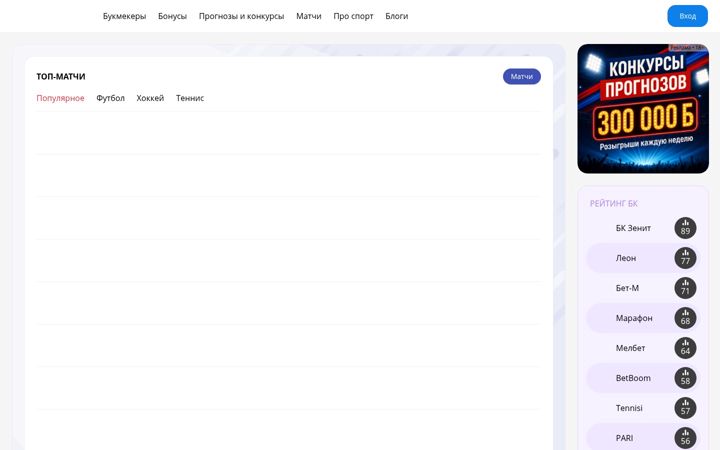Select the Популярное tab
Screen dimensions: 720x450
click(60, 98)
